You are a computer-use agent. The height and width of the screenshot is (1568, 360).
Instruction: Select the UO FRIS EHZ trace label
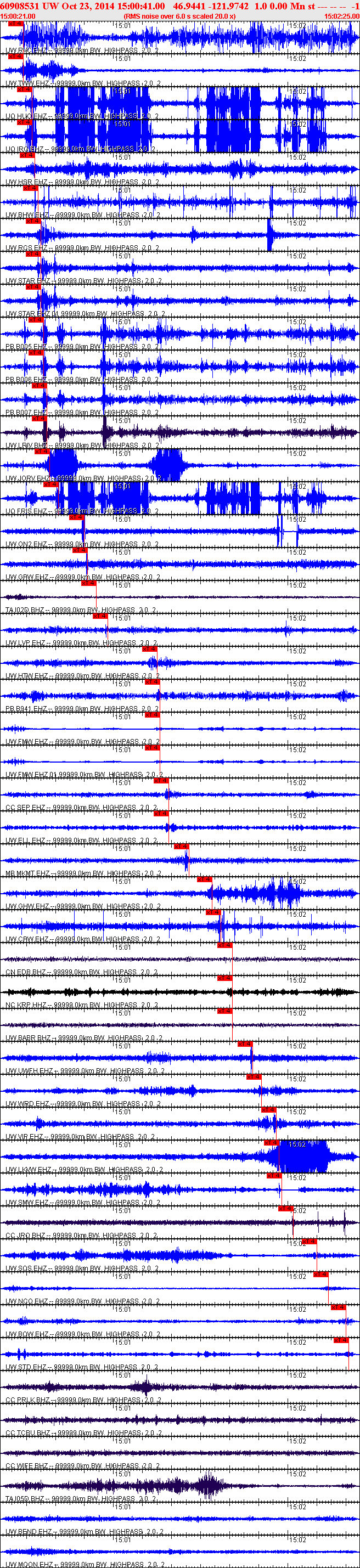[x=83, y=511]
